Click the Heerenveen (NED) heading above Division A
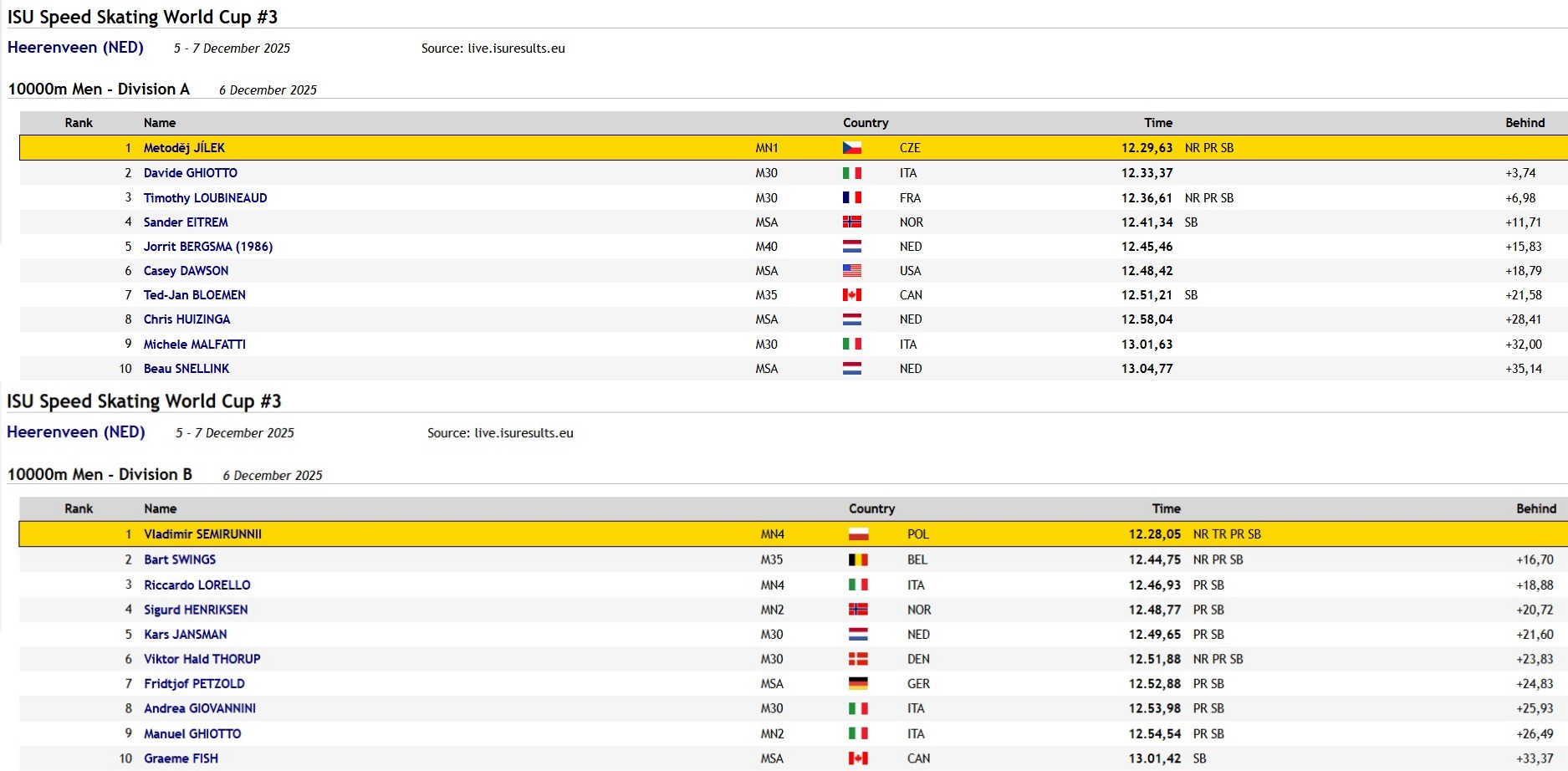 tap(75, 48)
